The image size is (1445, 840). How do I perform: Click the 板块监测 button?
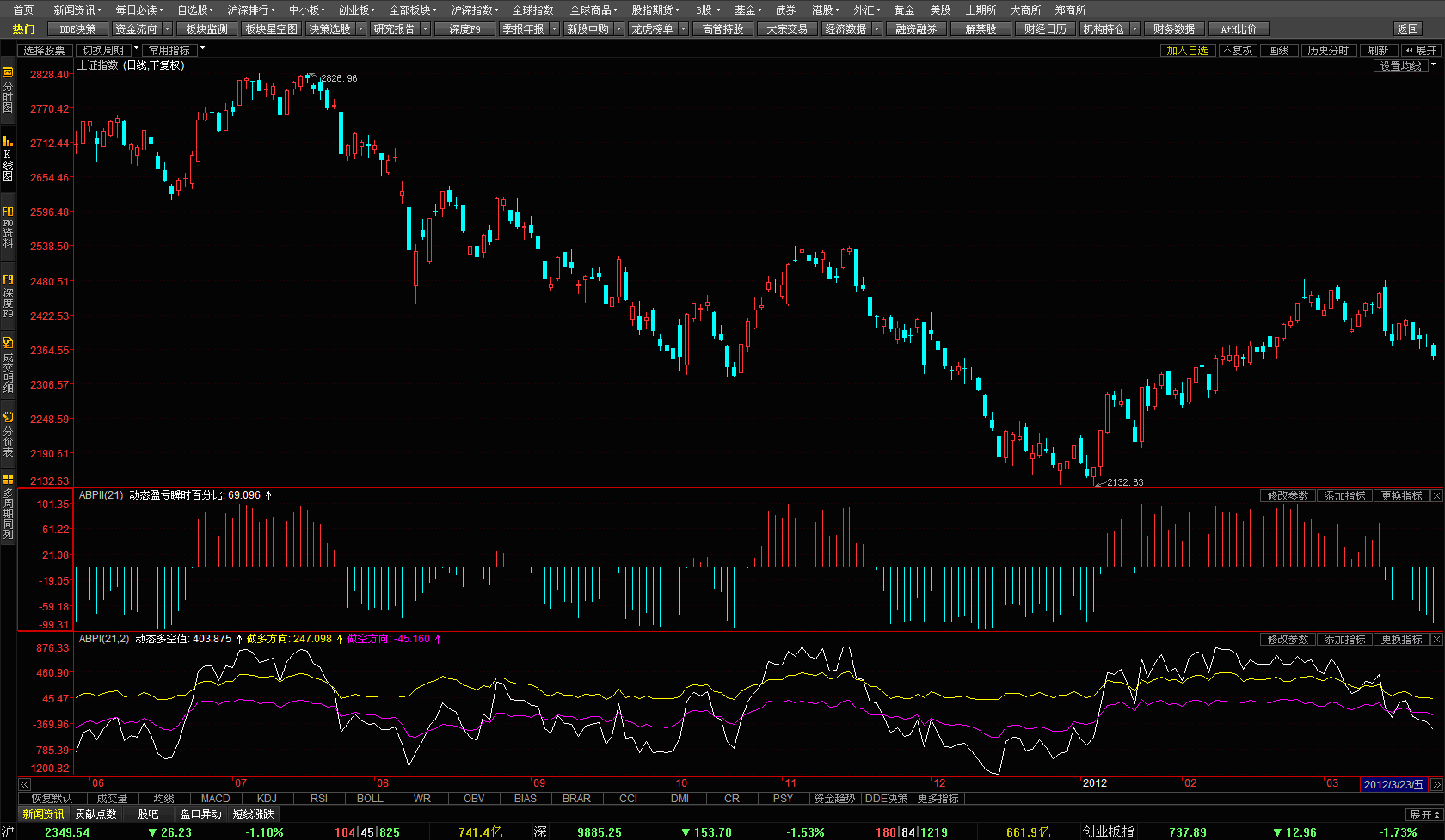[x=207, y=29]
